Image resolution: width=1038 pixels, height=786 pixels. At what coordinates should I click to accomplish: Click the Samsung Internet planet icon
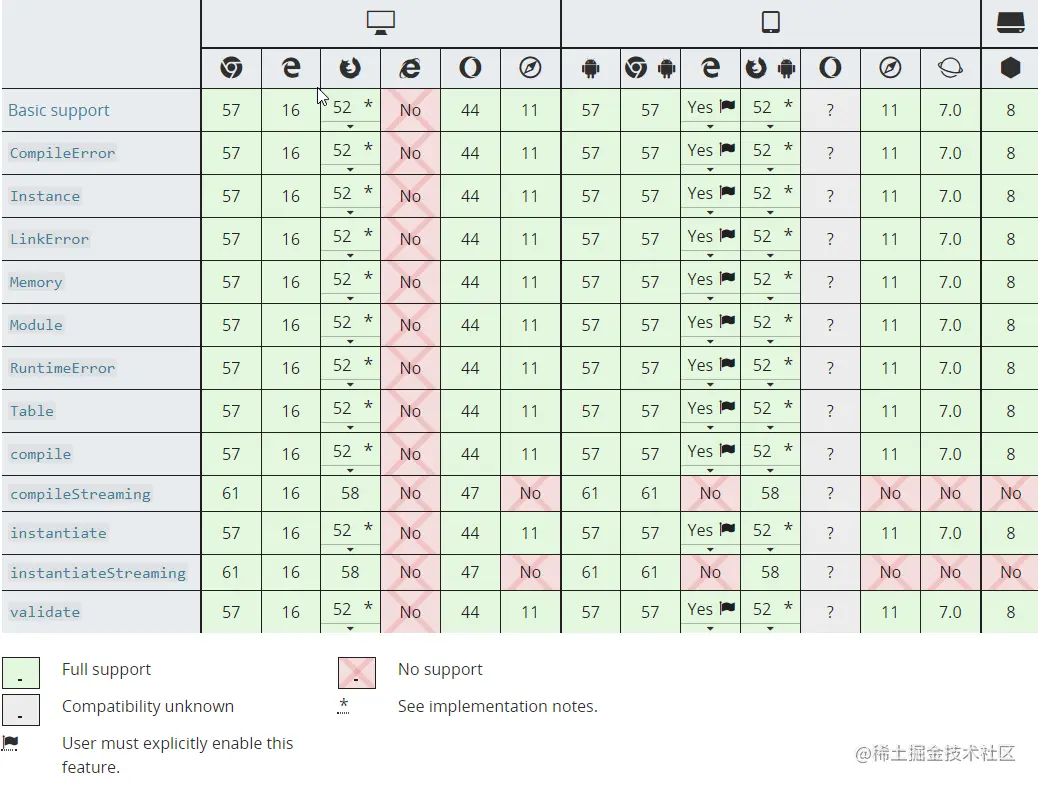pyautogui.click(x=950, y=68)
